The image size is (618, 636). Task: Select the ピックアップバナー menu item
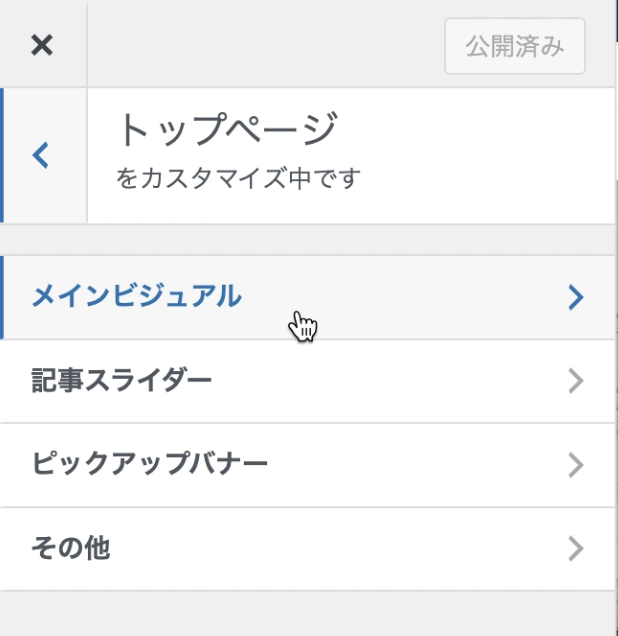tap(150, 465)
